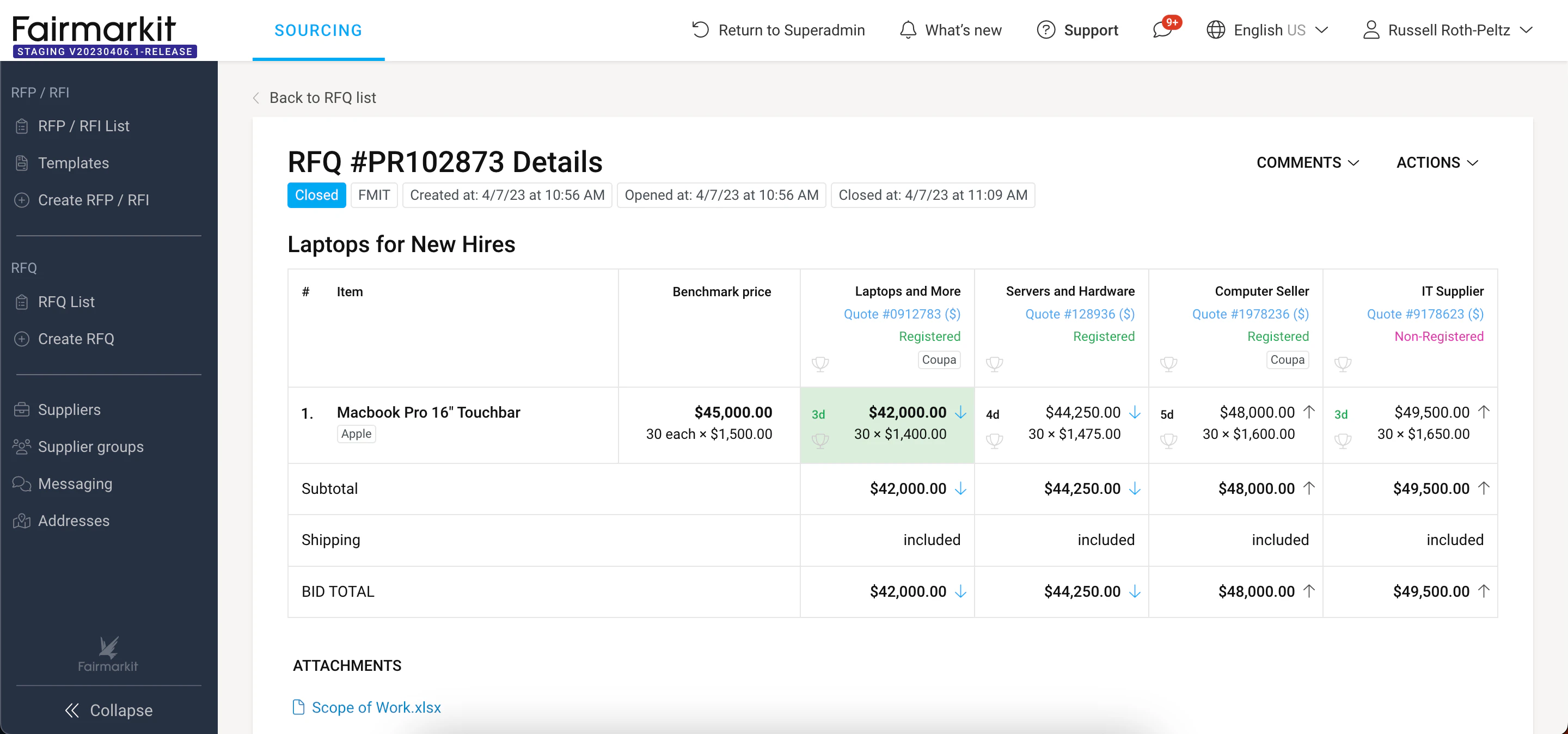
Task: Download the Scope of Work.xlsx attachment
Action: [x=376, y=707]
